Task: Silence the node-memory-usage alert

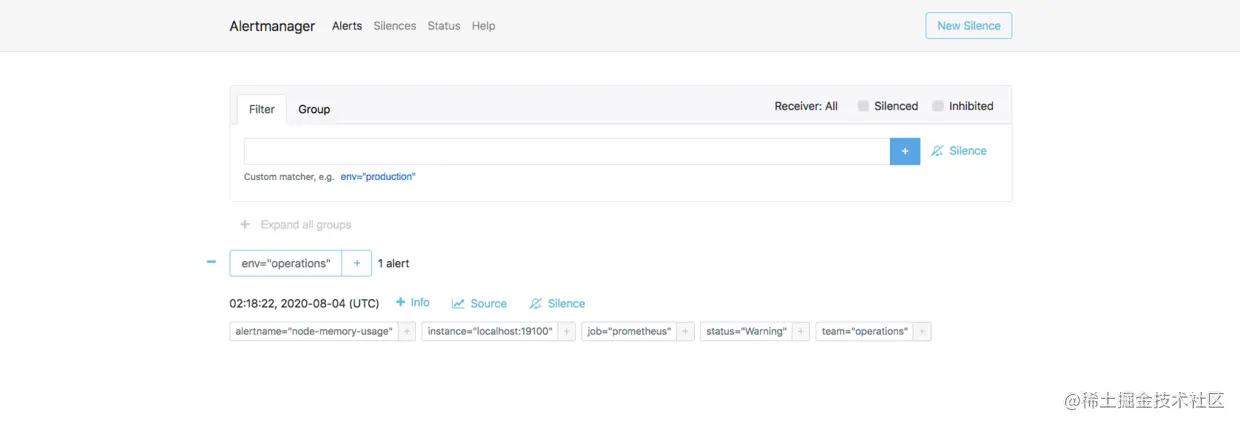Action: tap(557, 303)
